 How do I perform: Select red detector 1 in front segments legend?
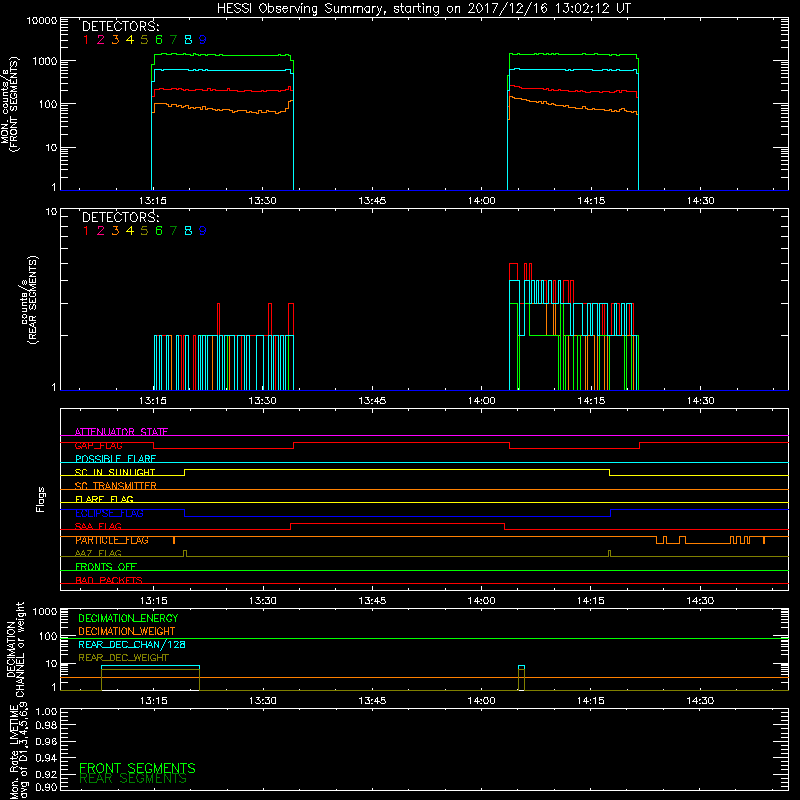(x=86, y=40)
